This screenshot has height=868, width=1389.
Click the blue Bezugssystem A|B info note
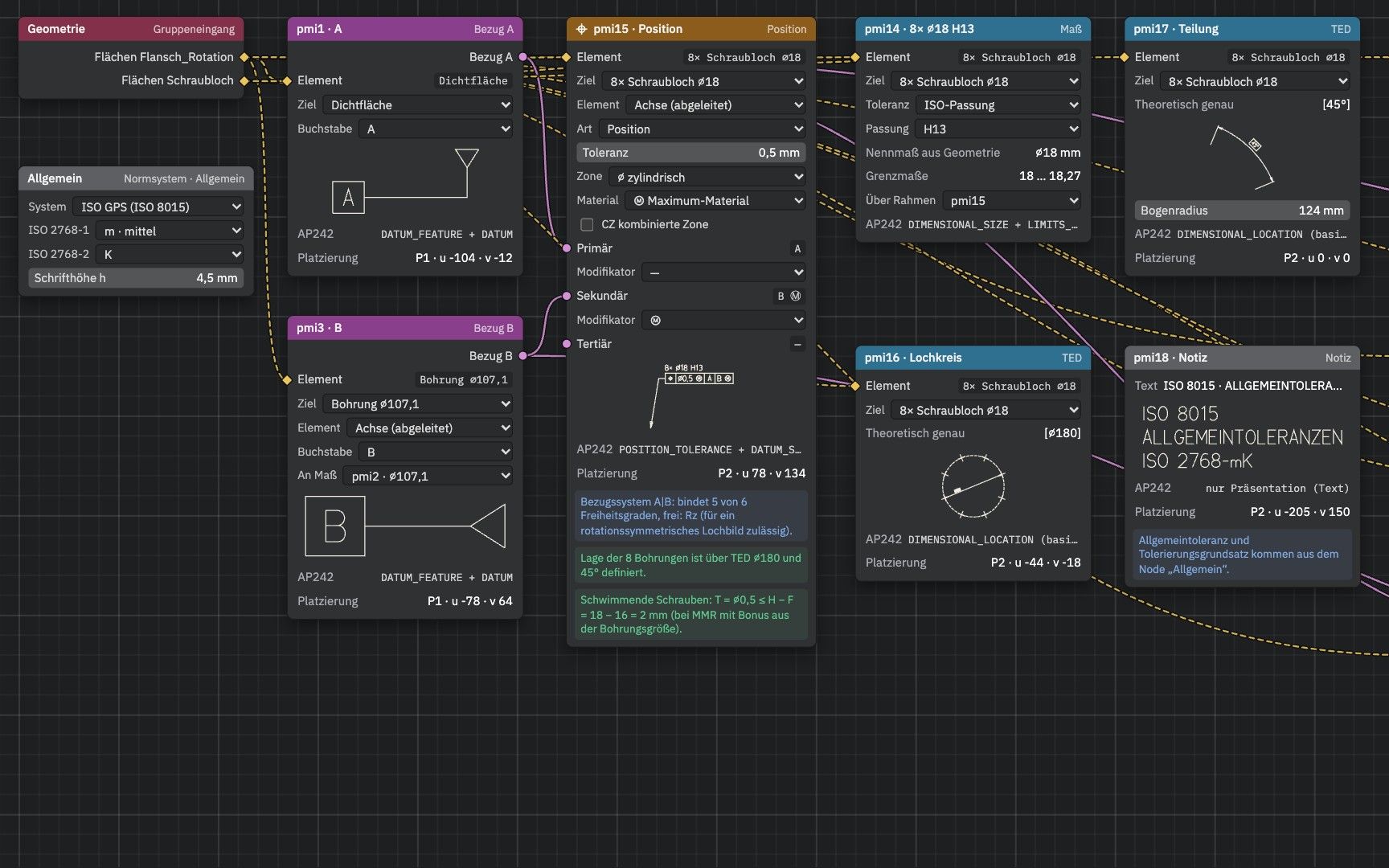coord(691,516)
